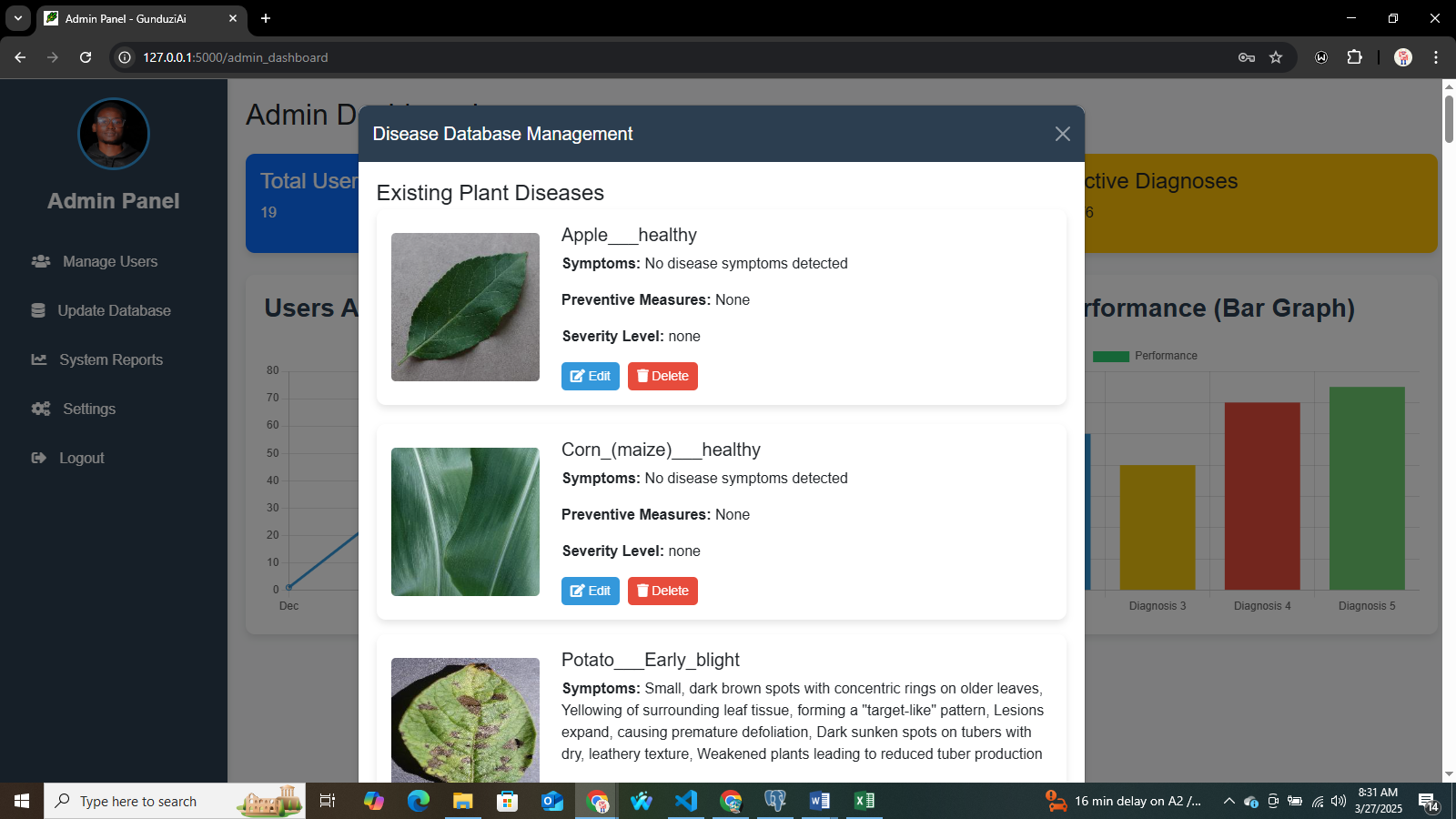Edit the Apple___healthy disease entry
Viewport: 1456px width, 819px height.
click(x=591, y=376)
